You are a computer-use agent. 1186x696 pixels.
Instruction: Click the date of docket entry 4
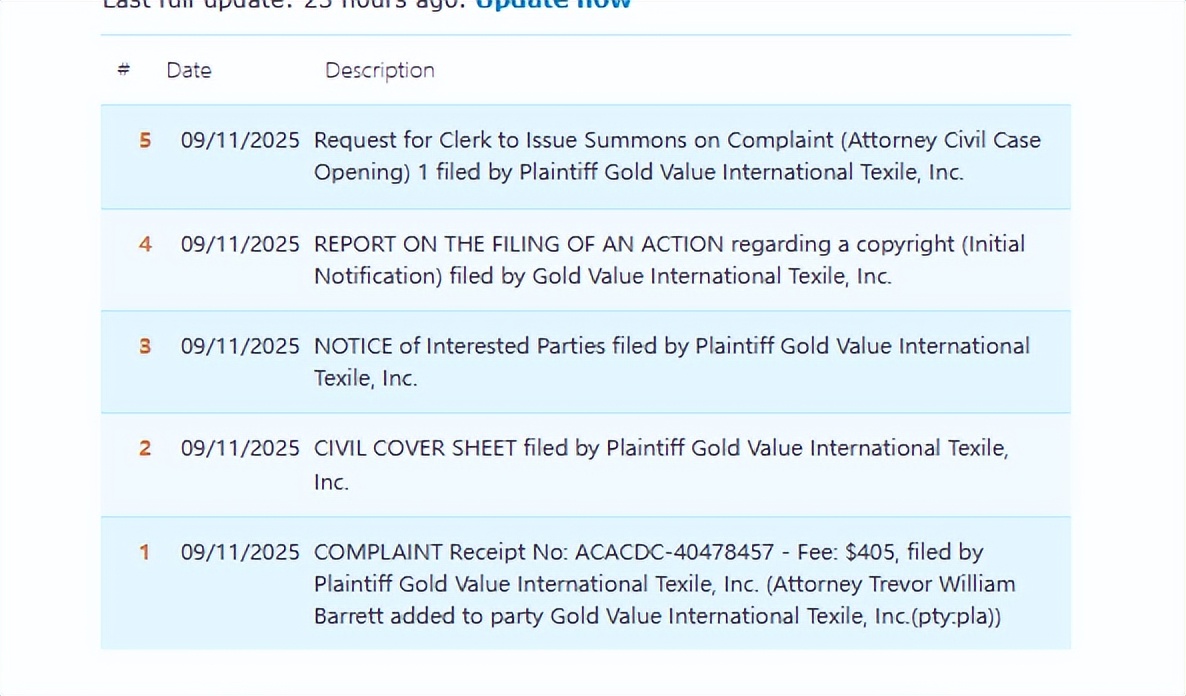tap(240, 244)
